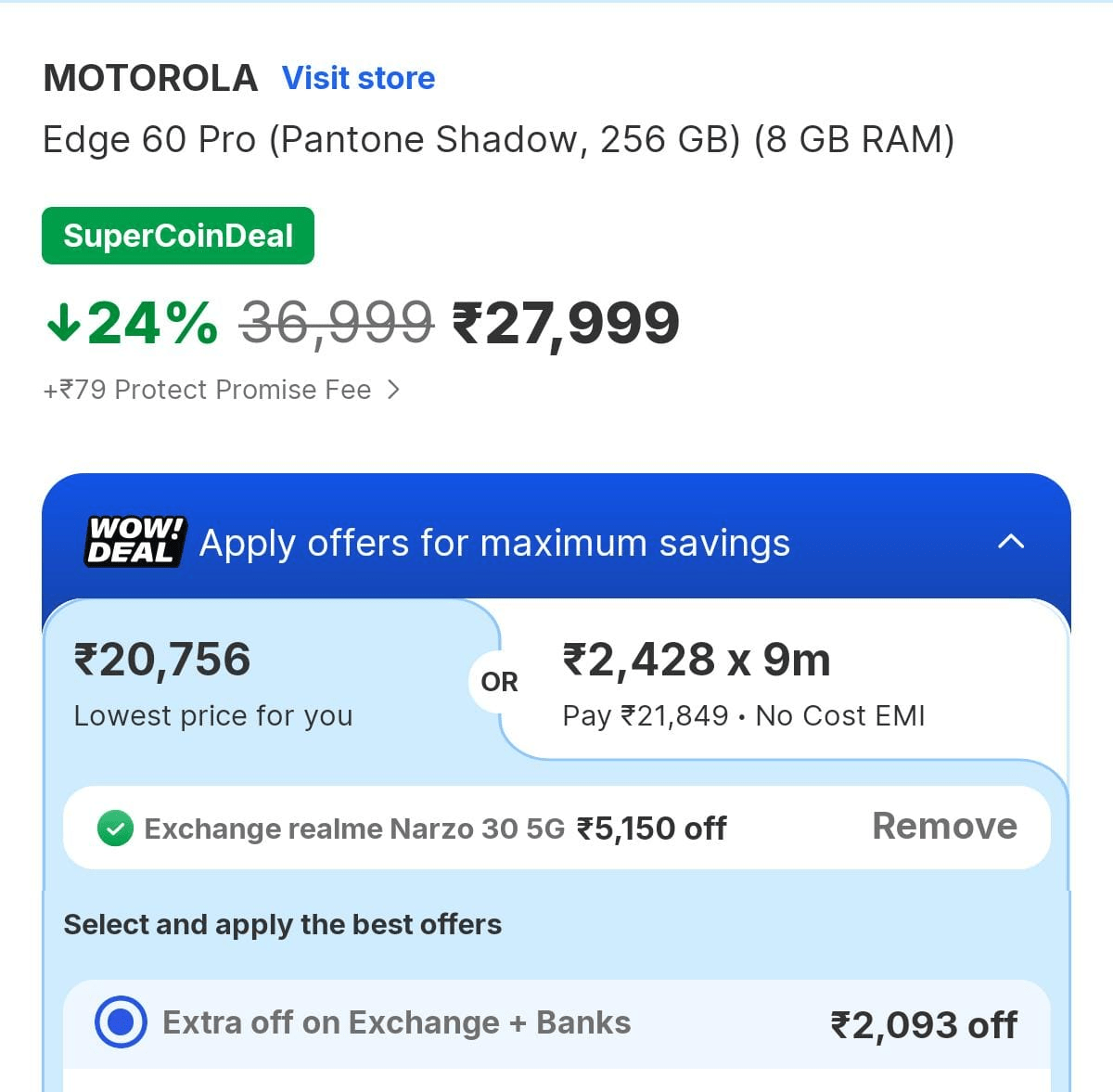1113x1092 pixels.
Task: Tap the SuperCoinDeal green badge
Action: click(x=178, y=236)
